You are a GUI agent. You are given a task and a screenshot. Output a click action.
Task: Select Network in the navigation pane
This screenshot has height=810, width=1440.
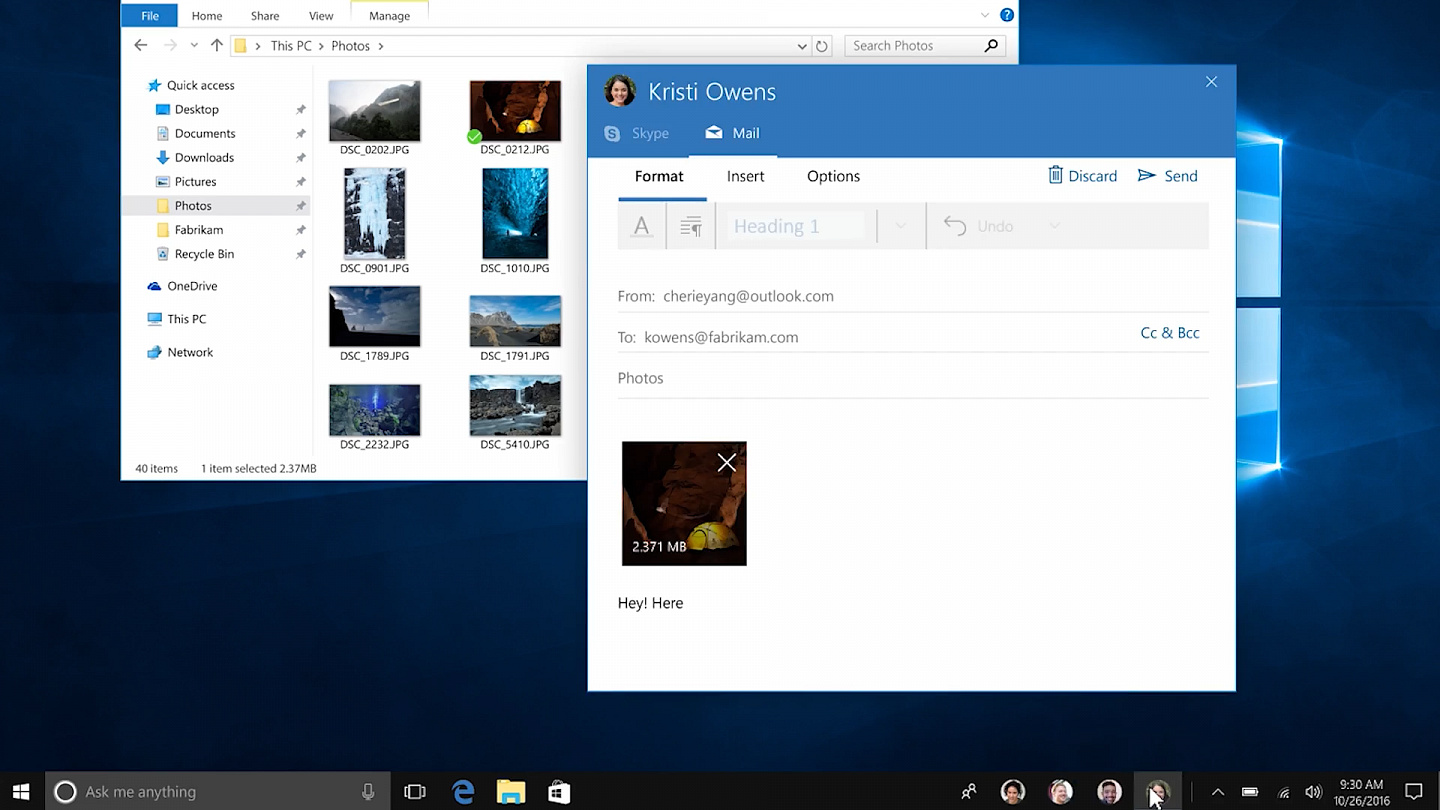click(180, 352)
